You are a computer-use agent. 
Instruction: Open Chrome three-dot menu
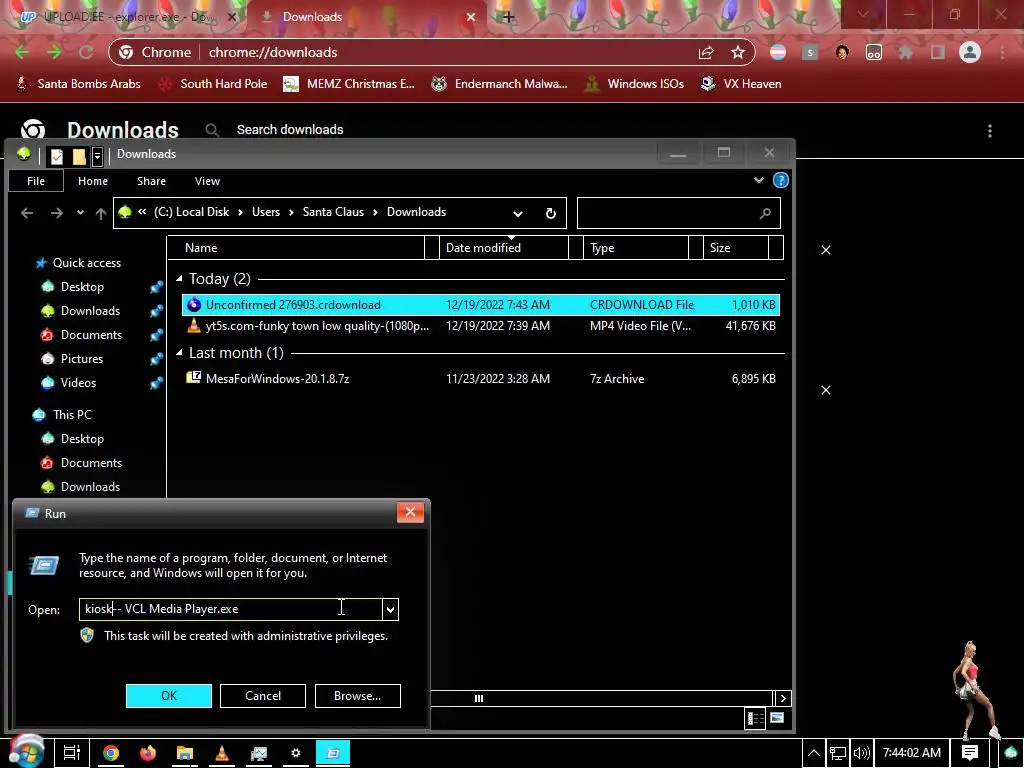(1002, 52)
